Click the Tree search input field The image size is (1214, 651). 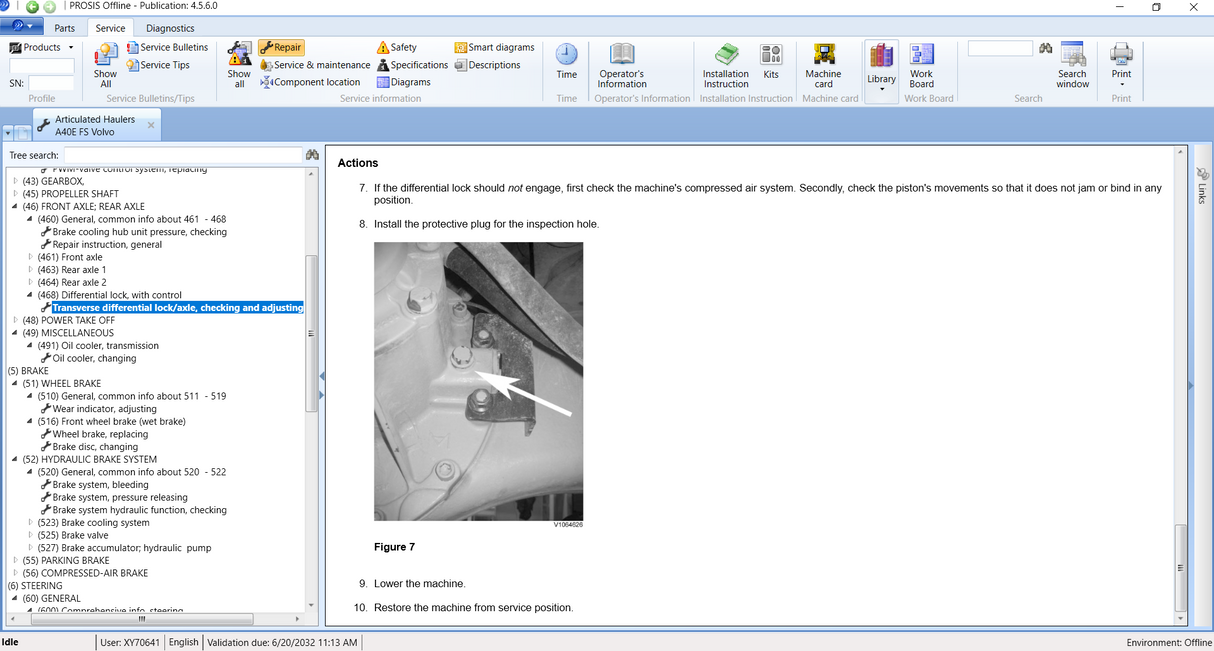pos(183,155)
